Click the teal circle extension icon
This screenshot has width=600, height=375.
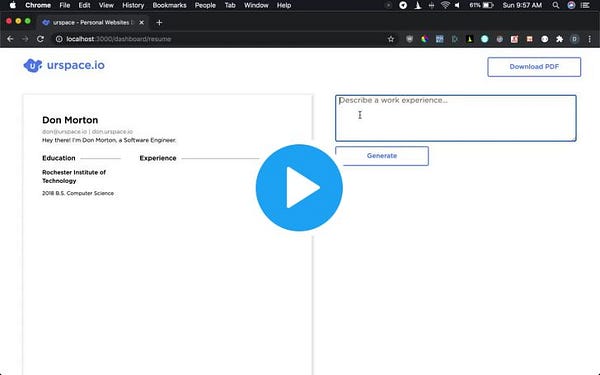coord(484,39)
